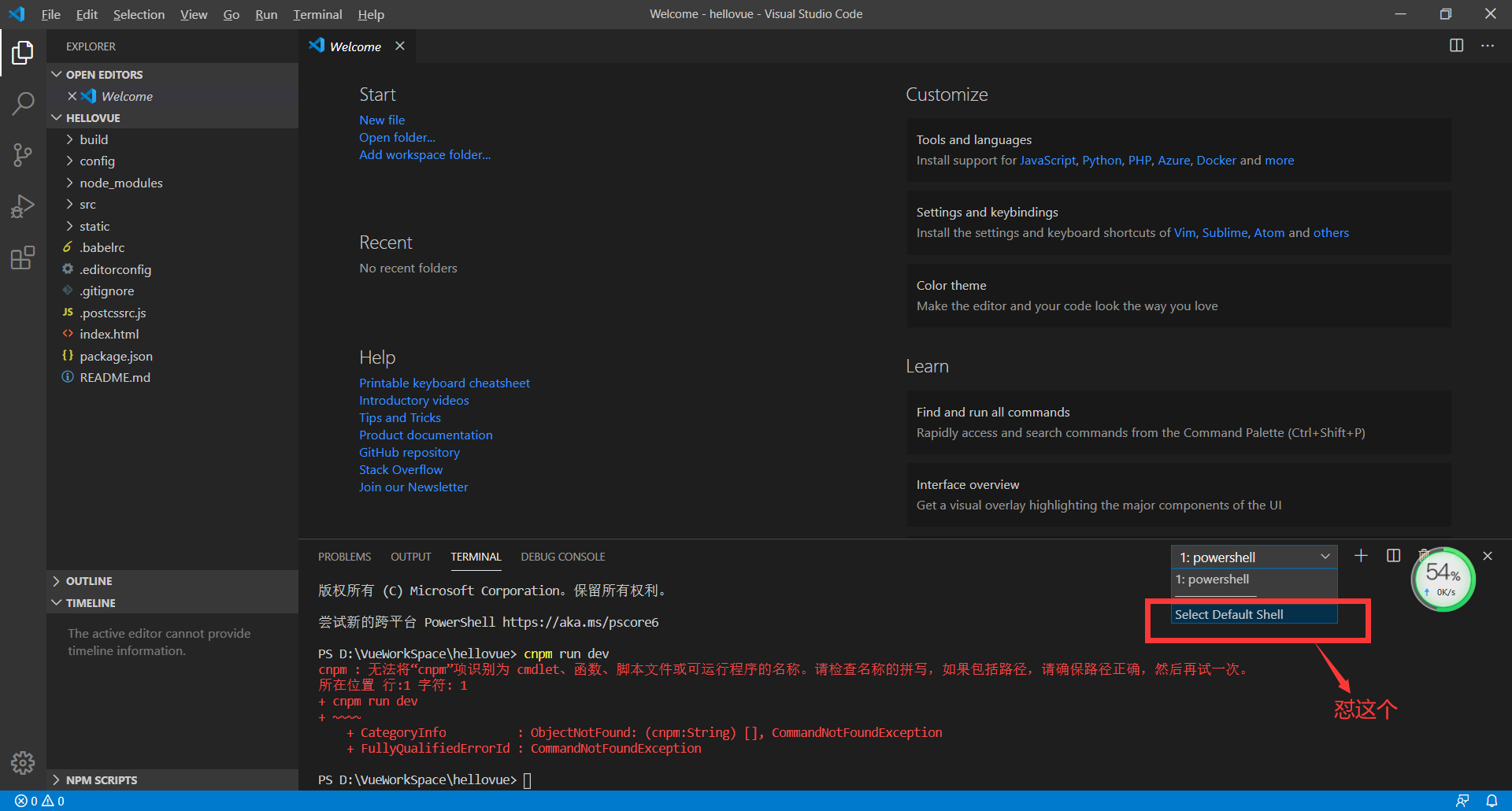Open the Source Control view icon

(23, 154)
